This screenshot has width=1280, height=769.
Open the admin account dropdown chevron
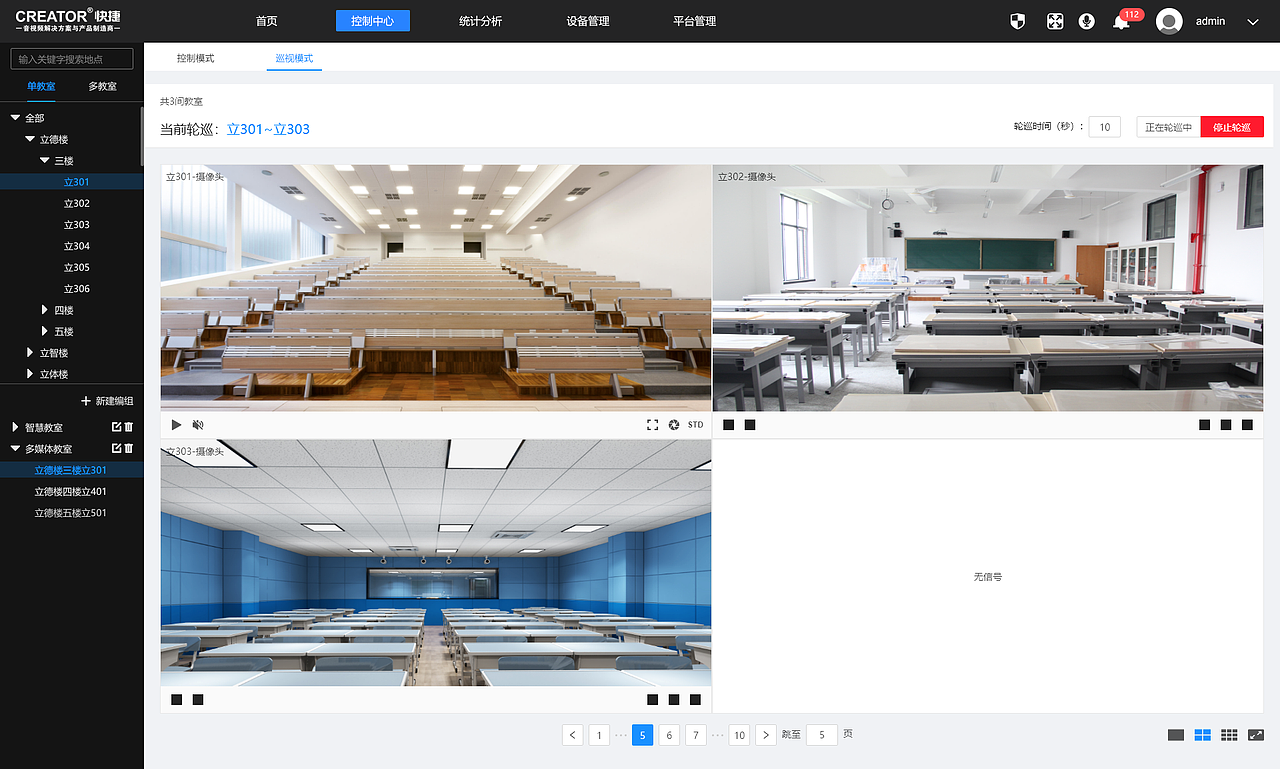point(1253,21)
